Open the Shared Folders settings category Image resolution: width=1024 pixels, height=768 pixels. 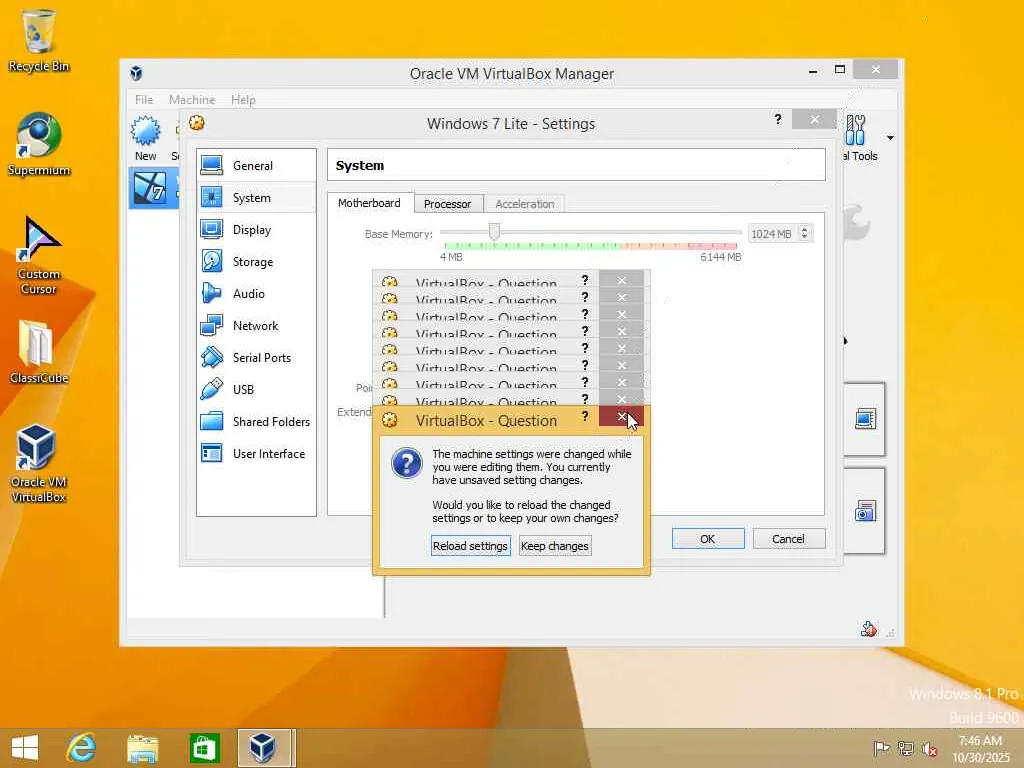(x=256, y=421)
